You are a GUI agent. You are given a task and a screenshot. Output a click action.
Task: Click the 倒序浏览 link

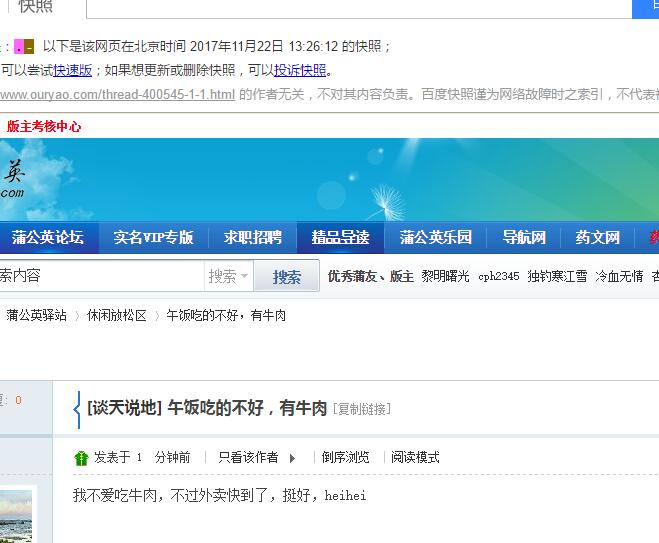pyautogui.click(x=345, y=457)
